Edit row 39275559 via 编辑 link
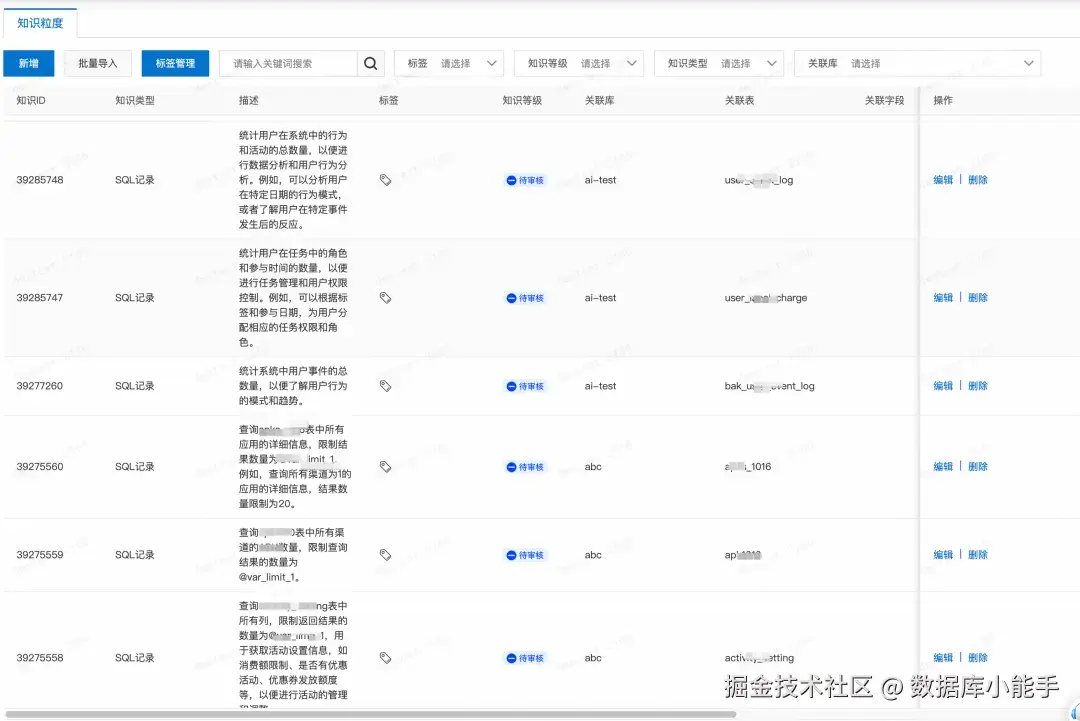1080x721 pixels. pos(943,554)
